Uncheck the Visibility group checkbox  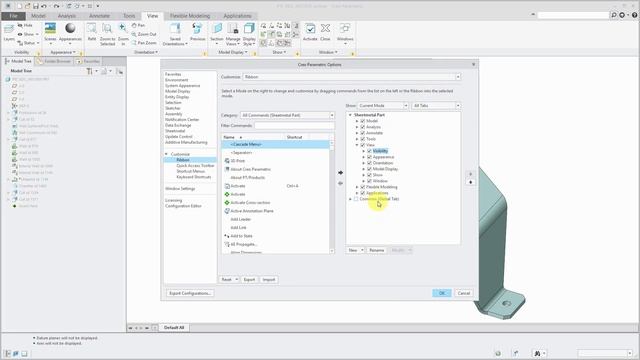point(369,151)
